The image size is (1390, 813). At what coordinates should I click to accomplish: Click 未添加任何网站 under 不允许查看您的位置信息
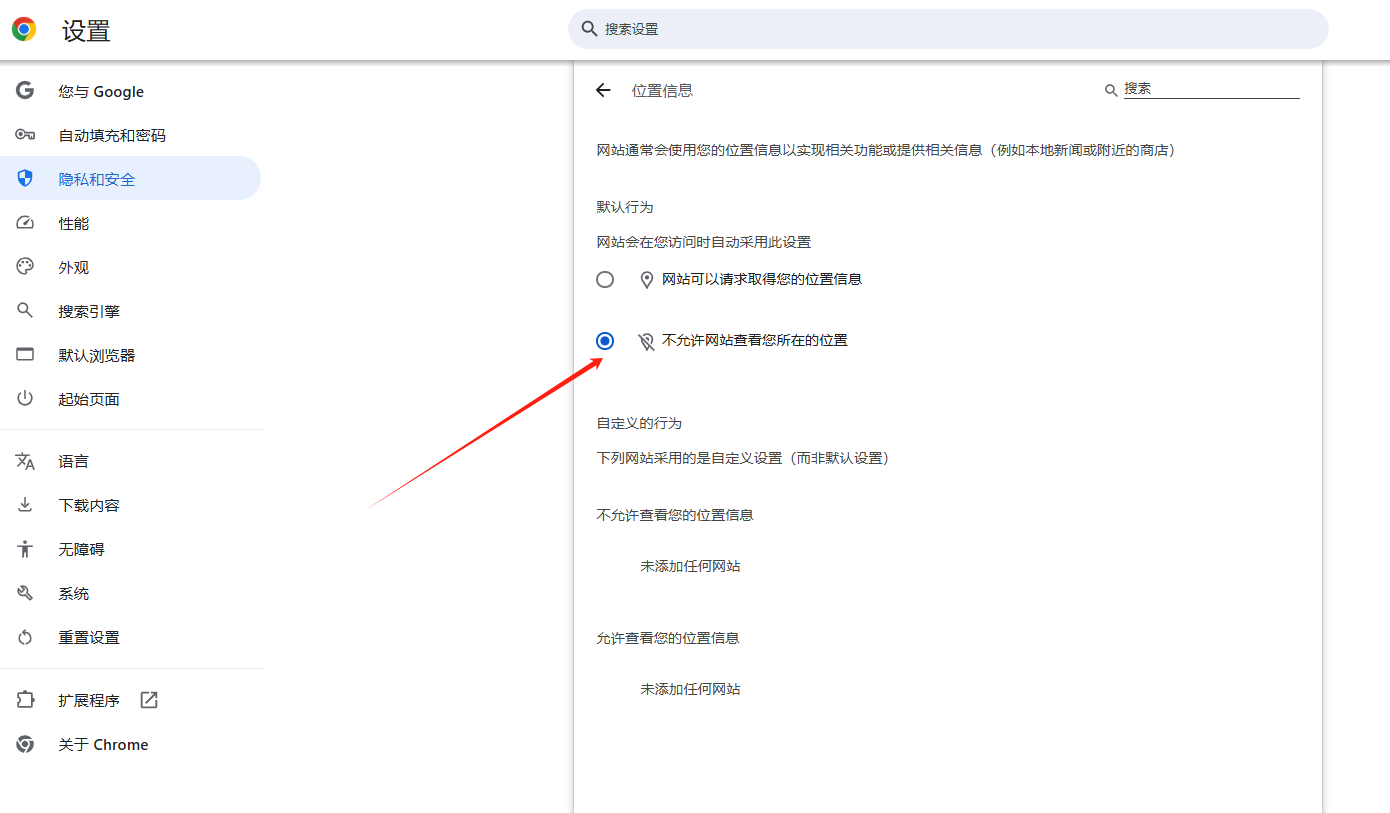[x=690, y=566]
